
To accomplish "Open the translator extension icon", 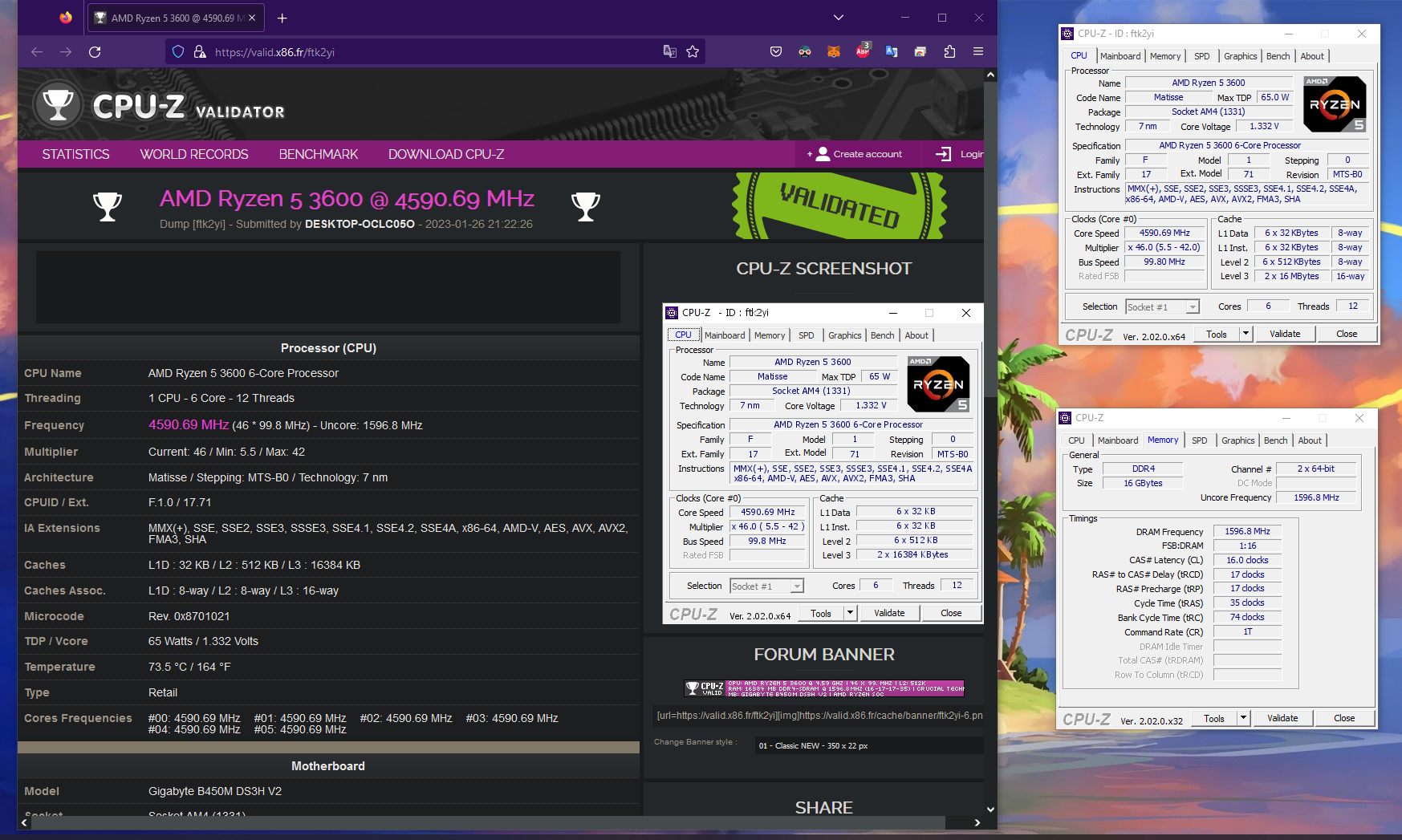I will click(x=892, y=51).
